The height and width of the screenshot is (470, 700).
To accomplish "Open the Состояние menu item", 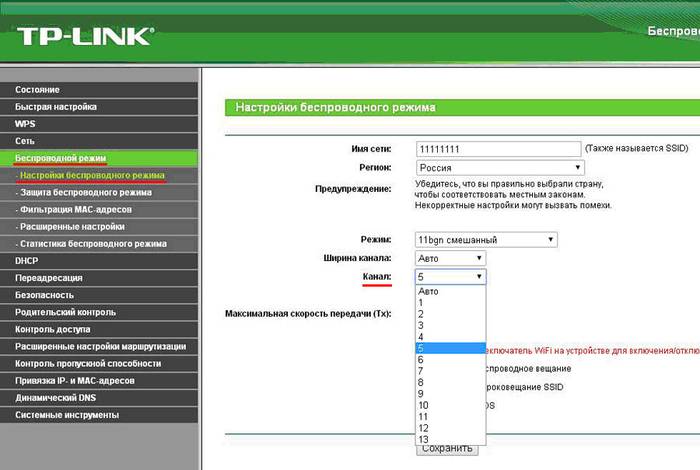I will (37, 90).
